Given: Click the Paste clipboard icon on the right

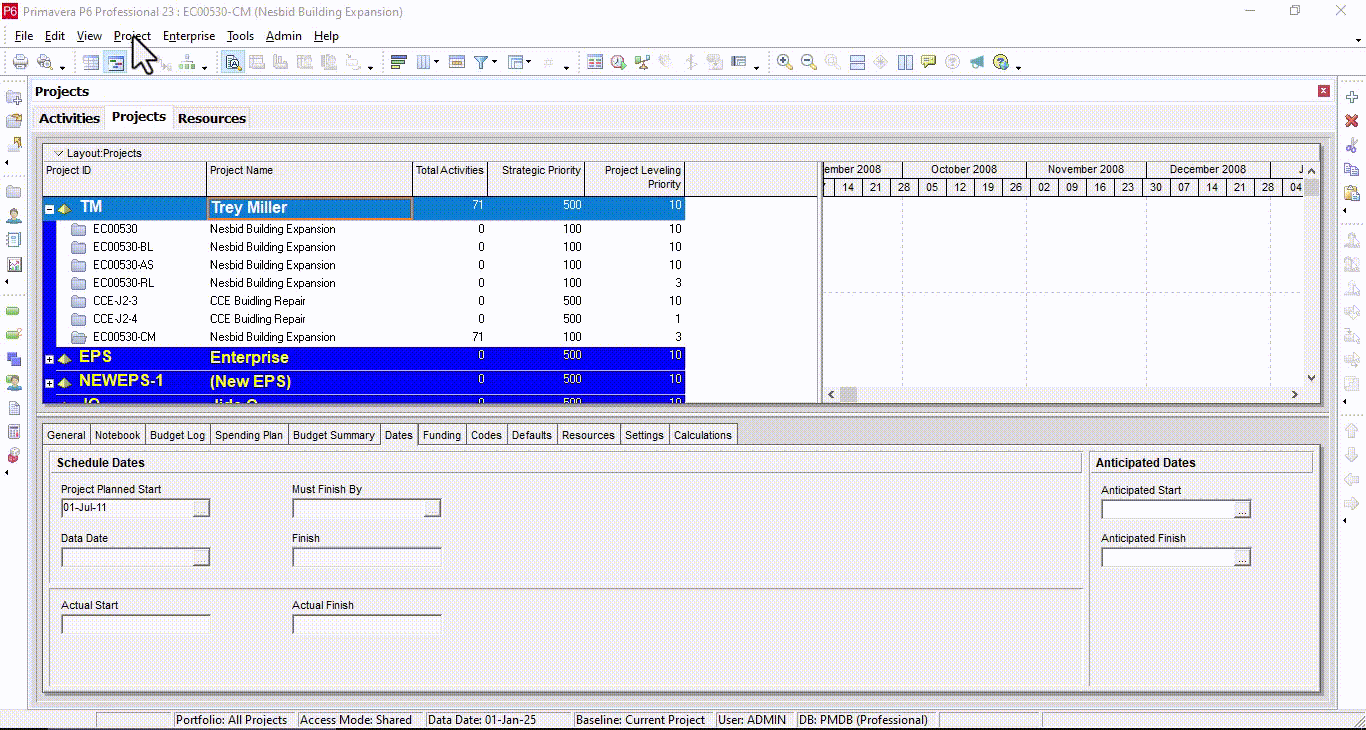Looking at the screenshot, I should [1352, 193].
